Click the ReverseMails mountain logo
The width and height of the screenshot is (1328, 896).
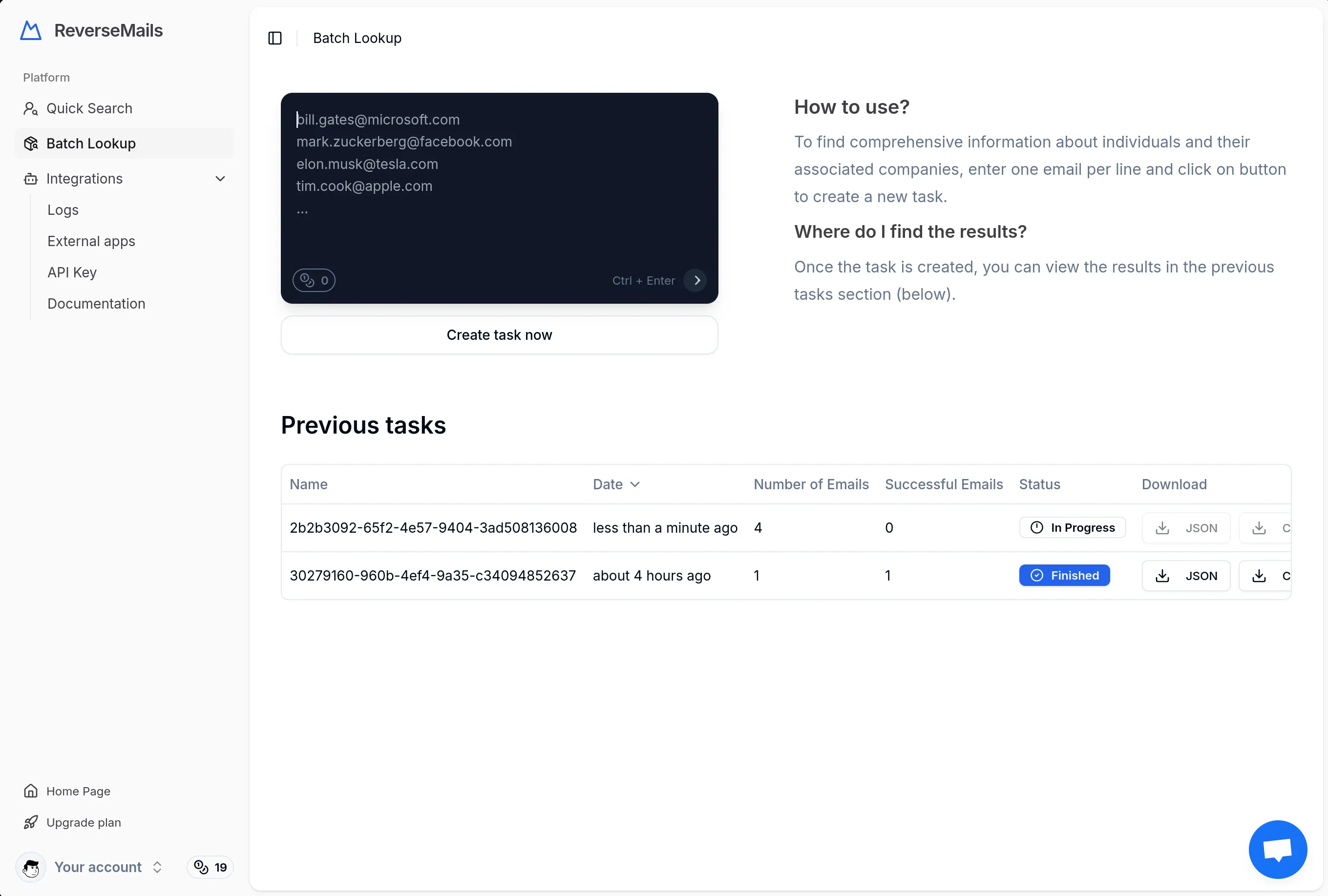tap(30, 30)
